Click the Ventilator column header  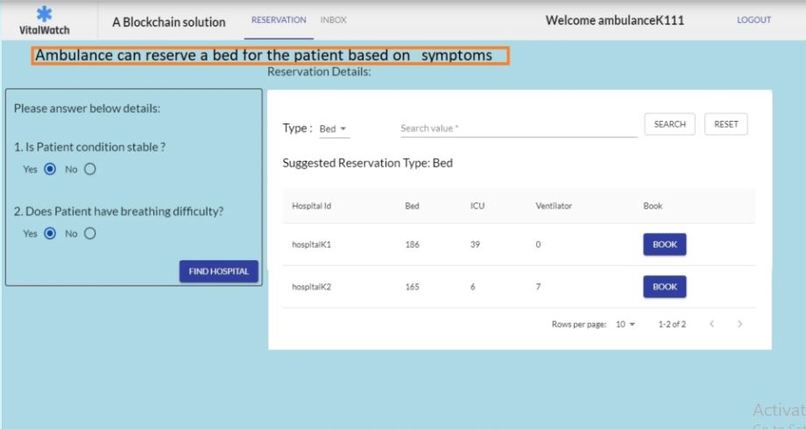tap(554, 206)
